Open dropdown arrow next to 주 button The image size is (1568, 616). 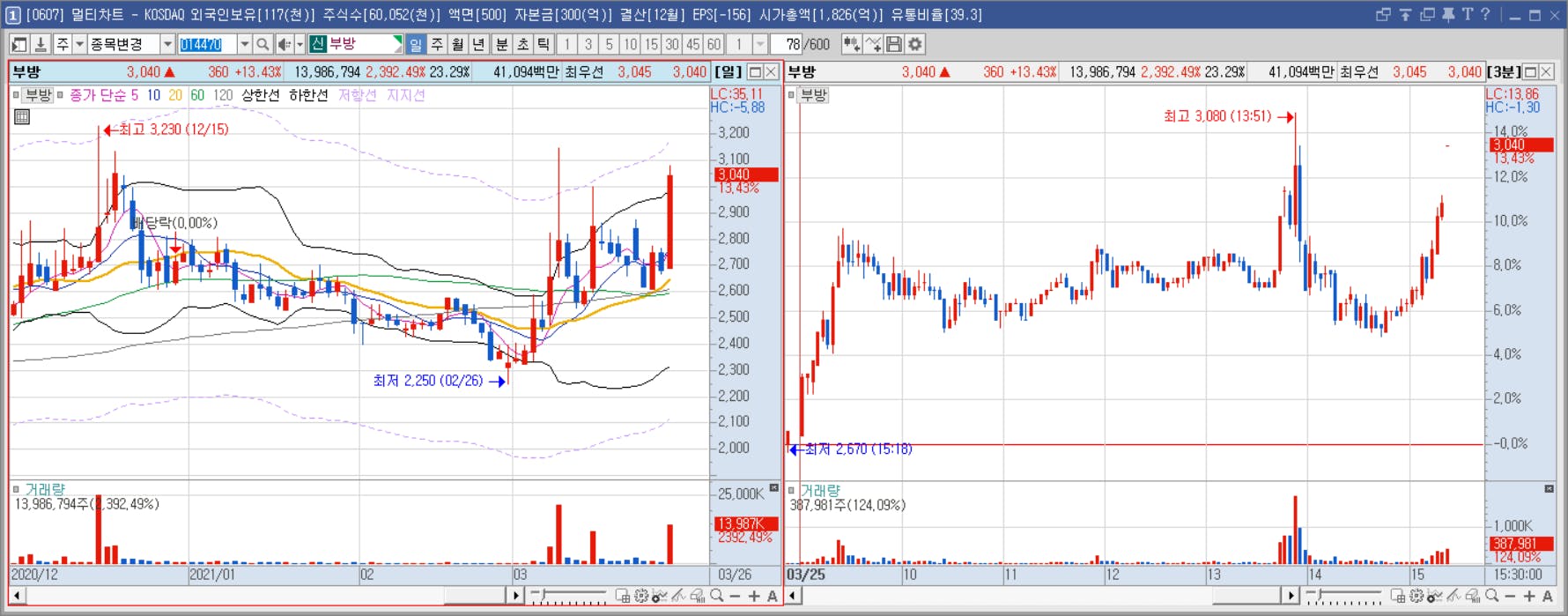79,44
